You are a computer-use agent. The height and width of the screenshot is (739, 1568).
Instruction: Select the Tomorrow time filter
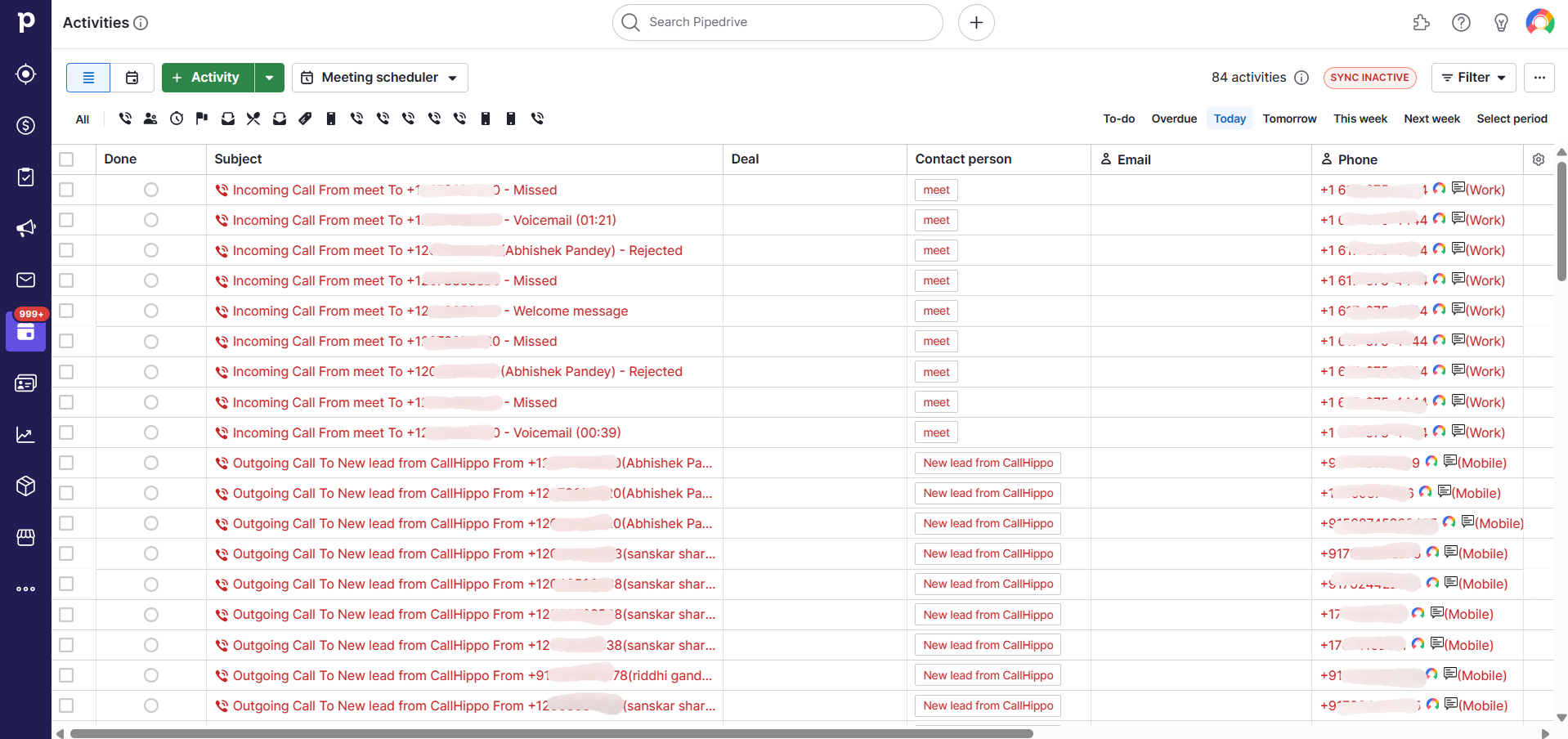click(1289, 119)
